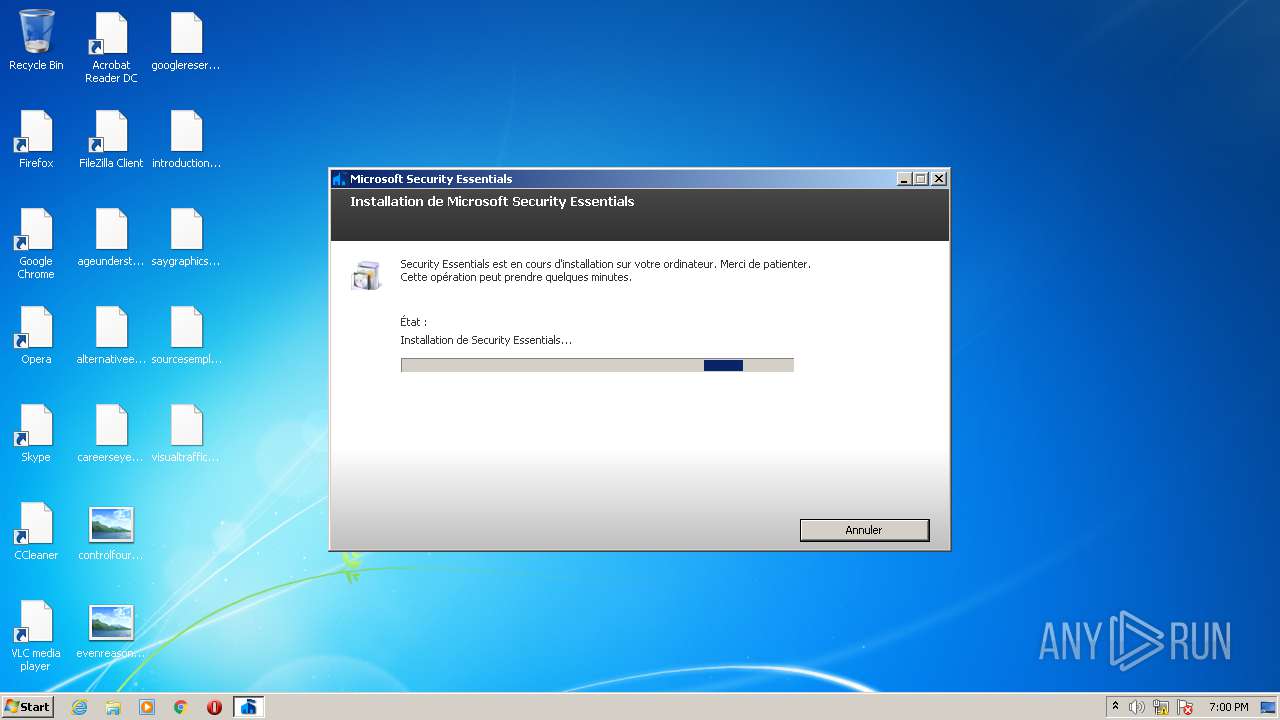Select the controlfour… image file
Image resolution: width=1280 pixels, height=720 pixels.
click(111, 531)
